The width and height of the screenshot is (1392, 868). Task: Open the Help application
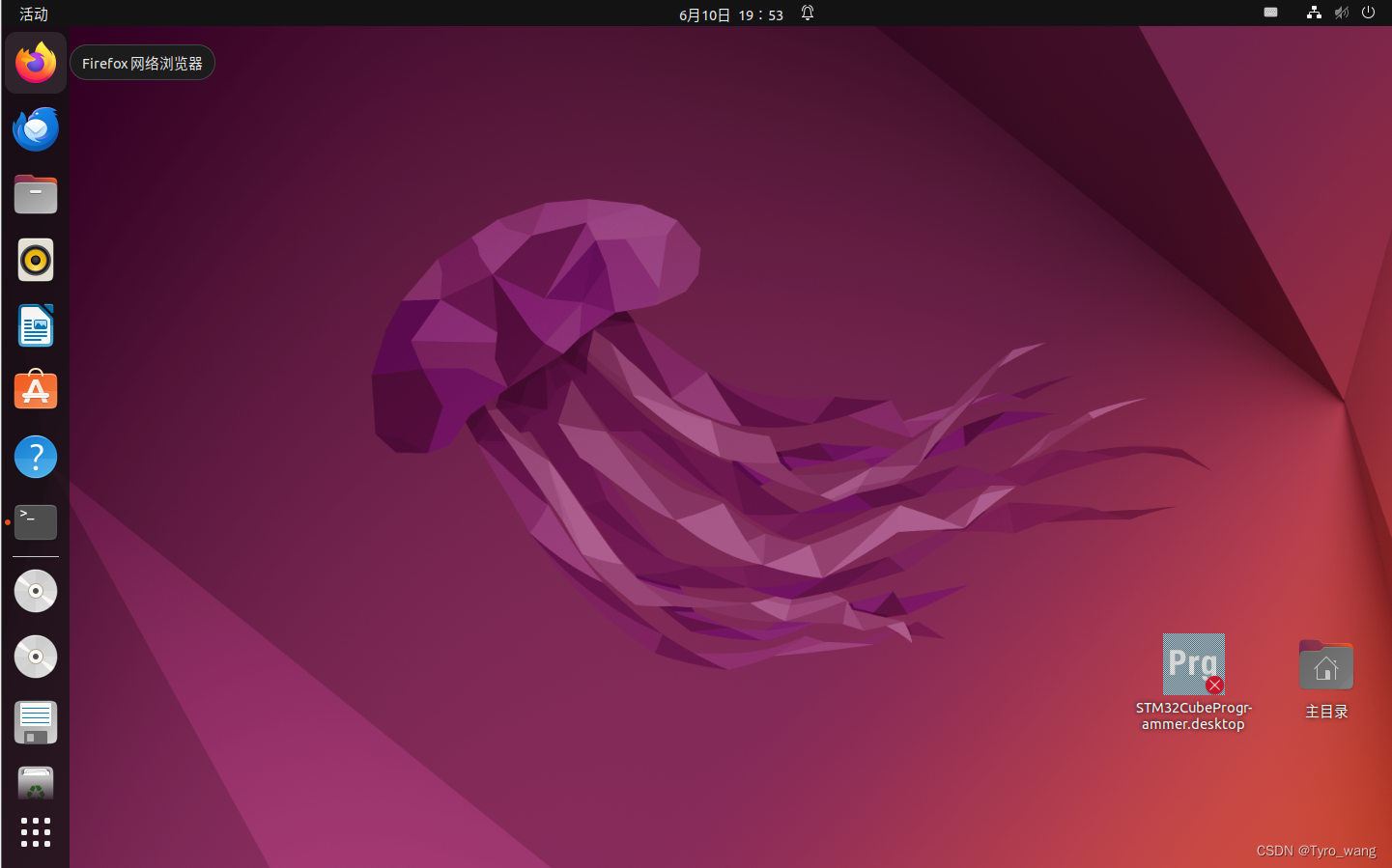tap(35, 456)
